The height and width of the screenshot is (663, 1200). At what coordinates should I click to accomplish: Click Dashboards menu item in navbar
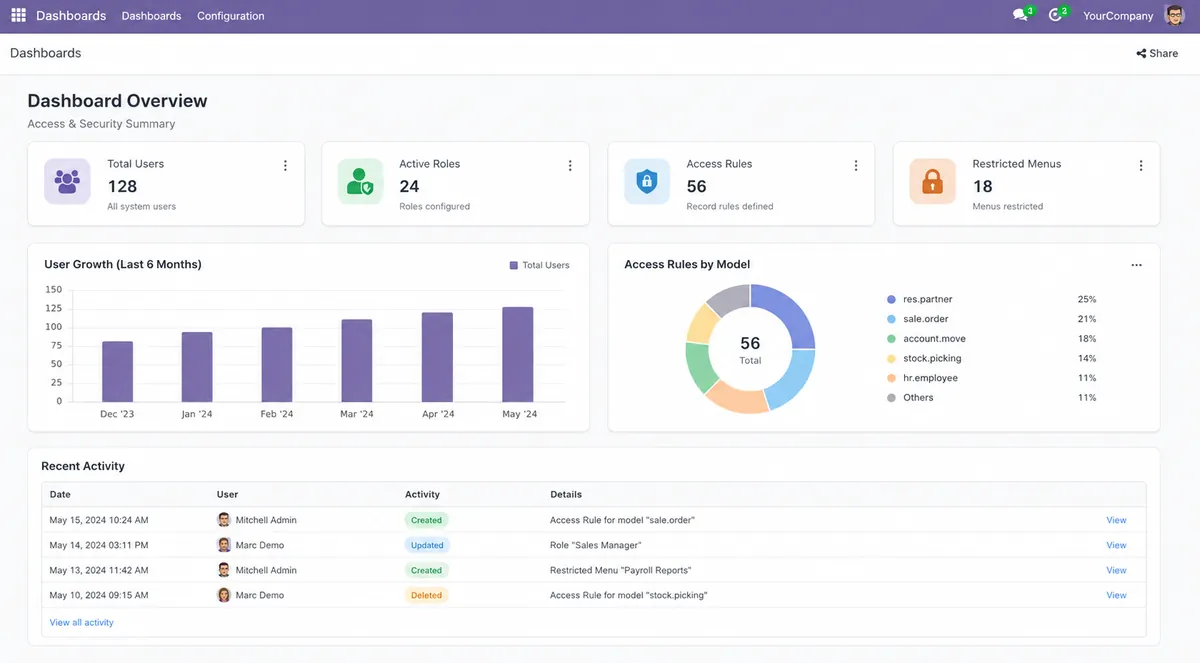point(151,16)
